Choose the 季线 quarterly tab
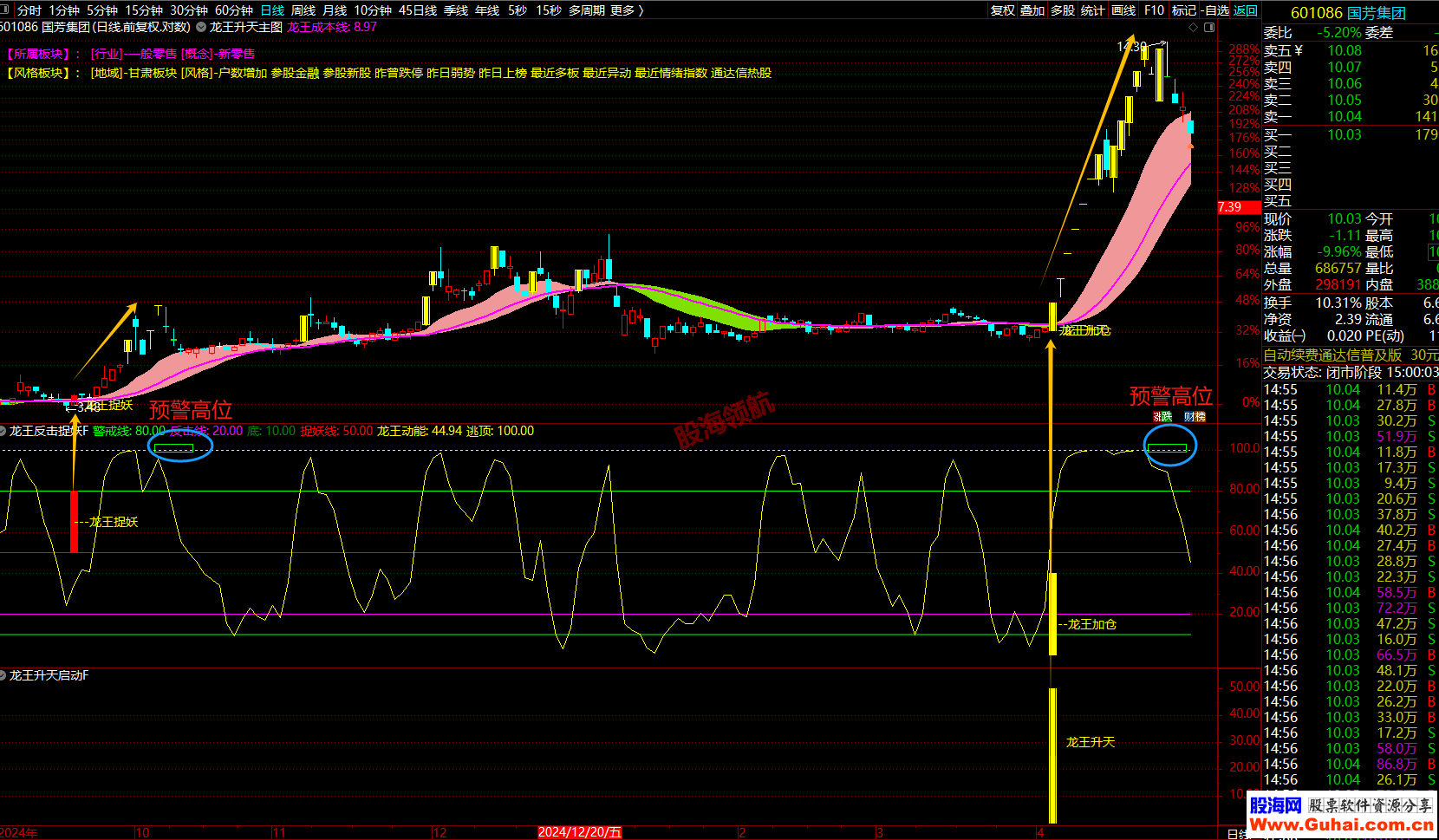Screen dimensions: 1439x840 [x=456, y=10]
